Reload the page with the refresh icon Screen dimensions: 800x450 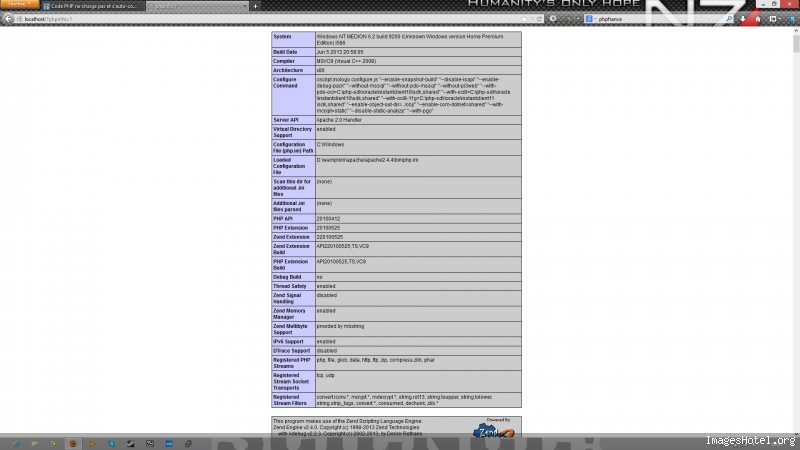coord(539,19)
